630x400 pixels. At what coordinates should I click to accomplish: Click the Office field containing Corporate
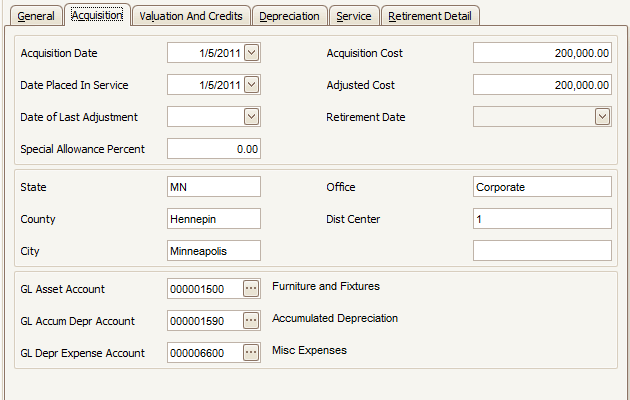[x=541, y=187]
